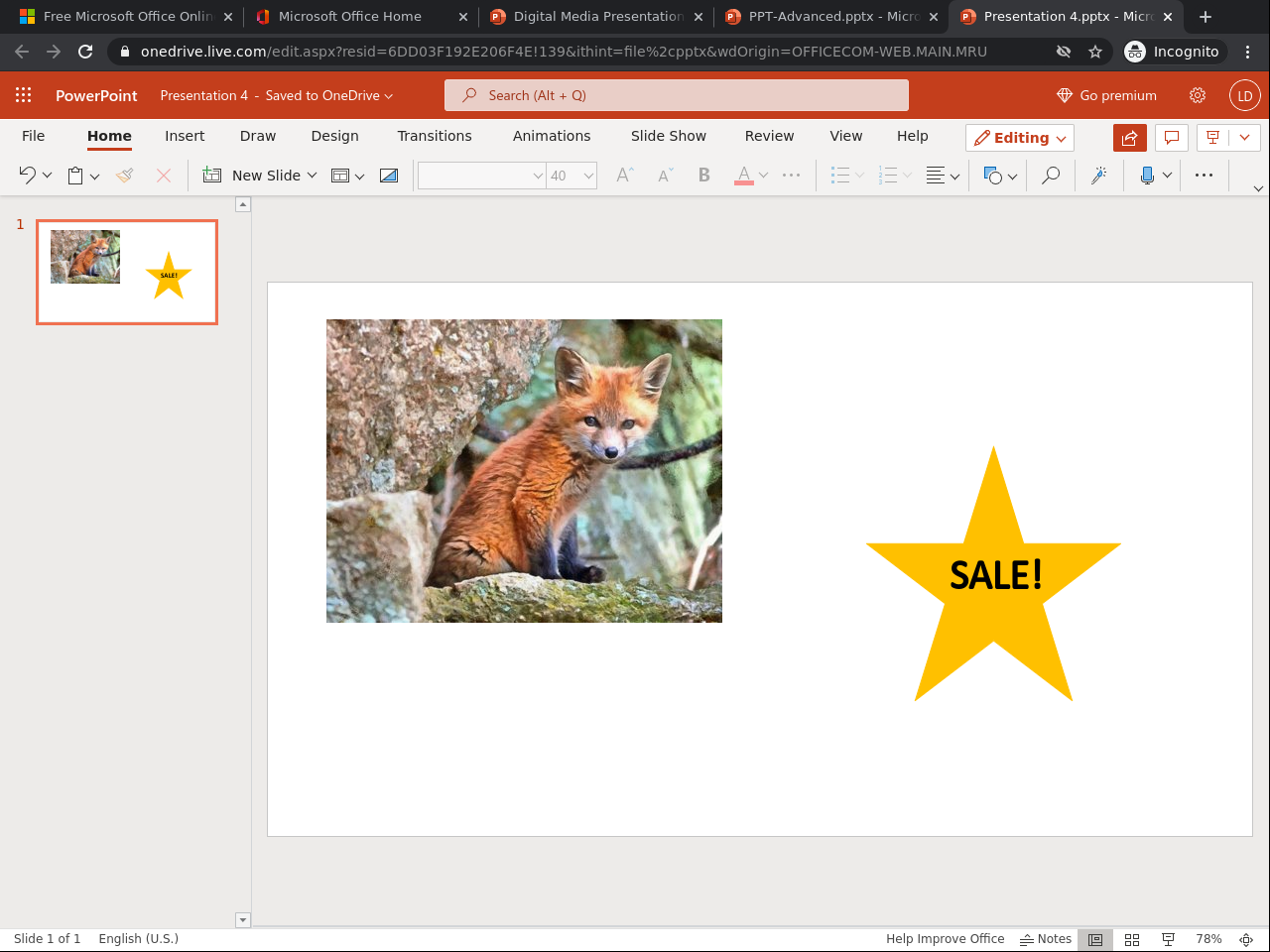Image resolution: width=1270 pixels, height=952 pixels.
Task: Select the slide 1 thumbnail
Action: (127, 272)
